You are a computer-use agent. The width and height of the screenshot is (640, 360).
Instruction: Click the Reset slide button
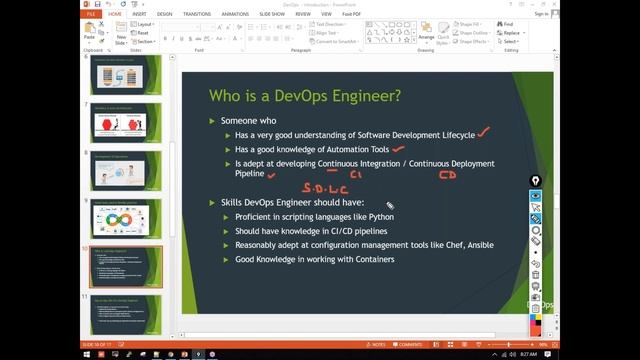140,33
